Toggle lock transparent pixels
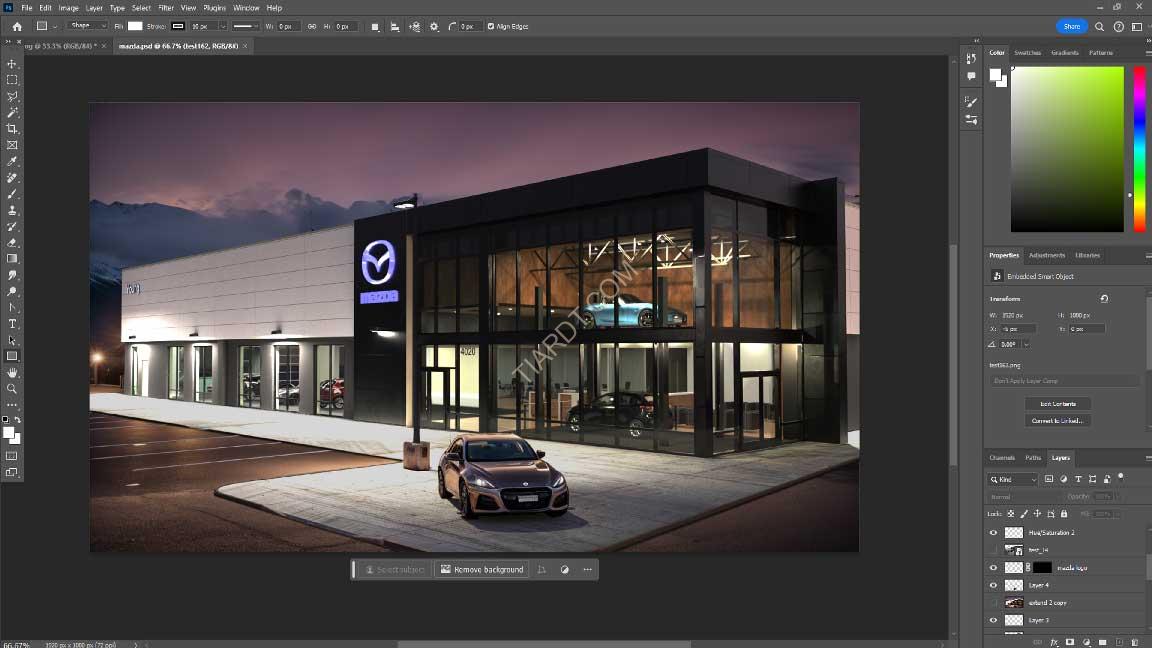This screenshot has height=648, width=1152. (1011, 514)
